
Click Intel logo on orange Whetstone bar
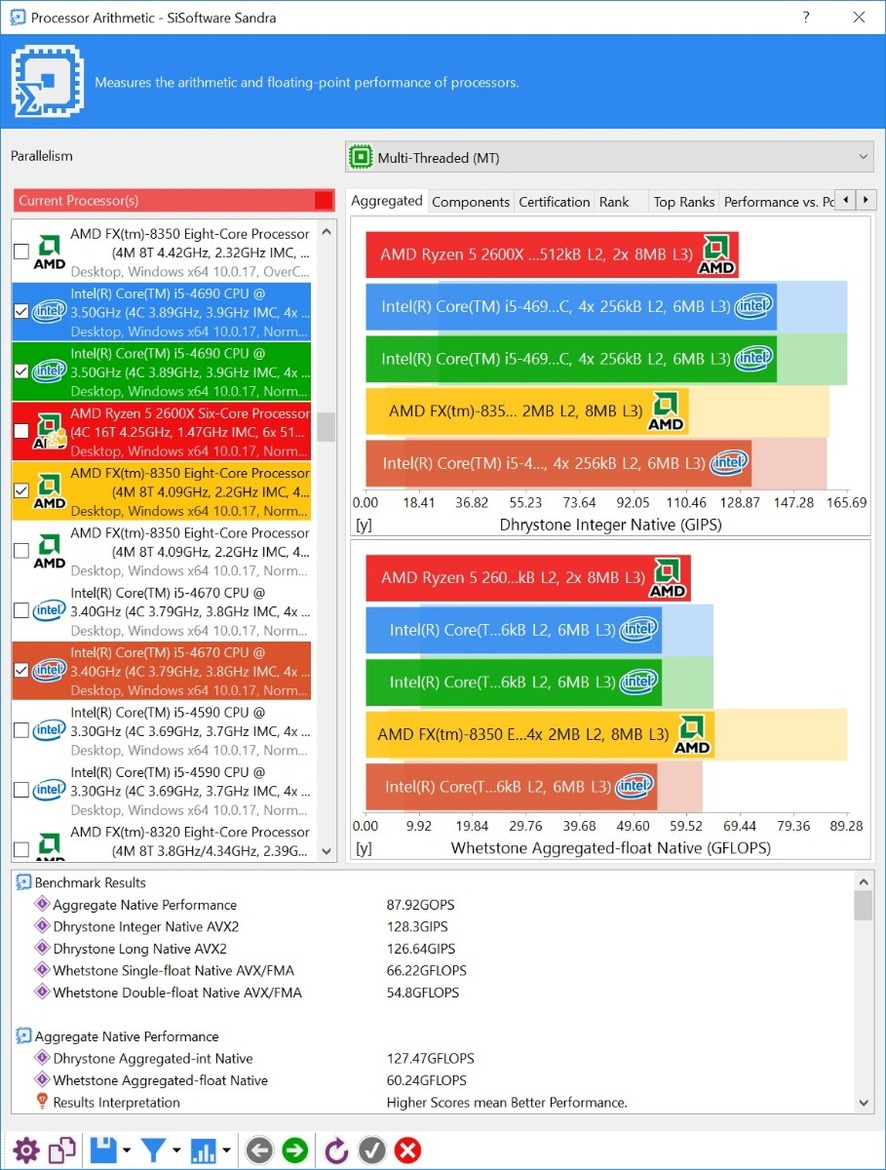point(634,786)
